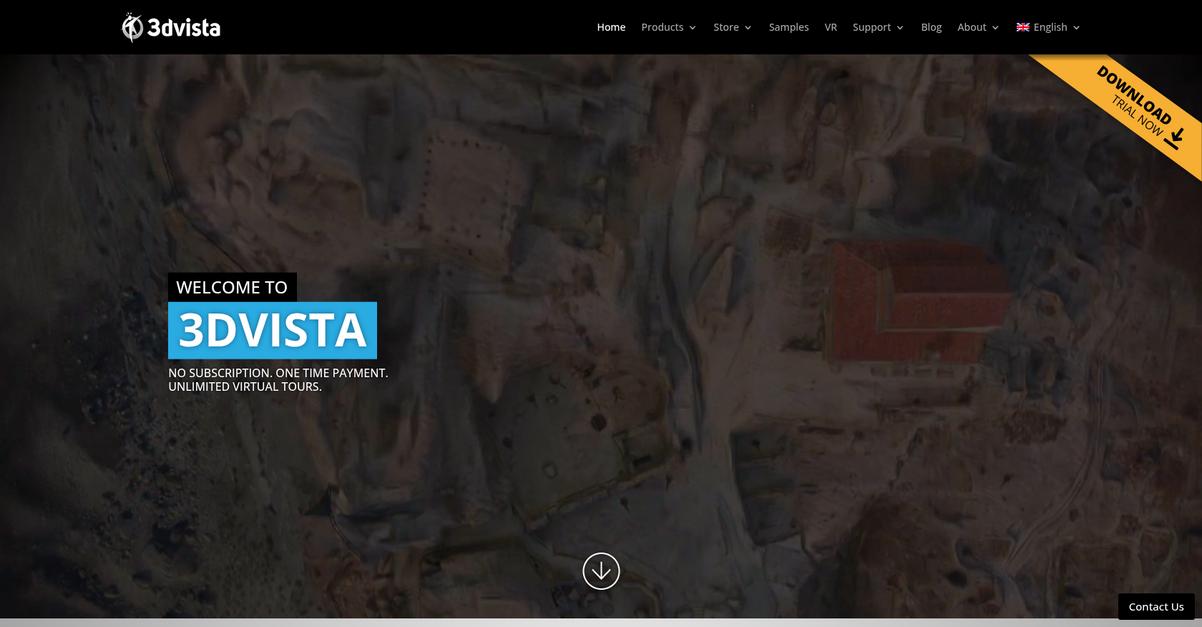Viewport: 1202px width, 627px height.
Task: Open the Blog link
Action: tap(931, 27)
